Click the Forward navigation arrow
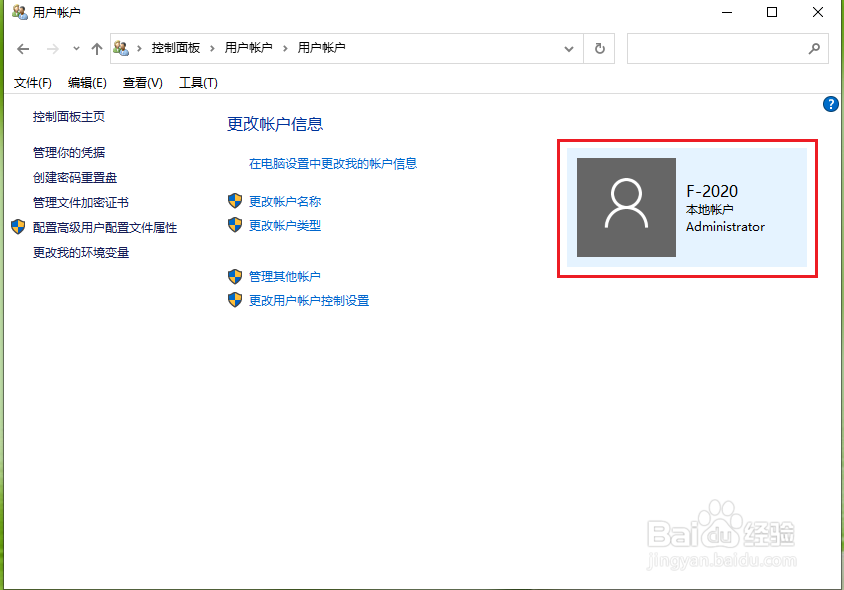 click(52, 49)
